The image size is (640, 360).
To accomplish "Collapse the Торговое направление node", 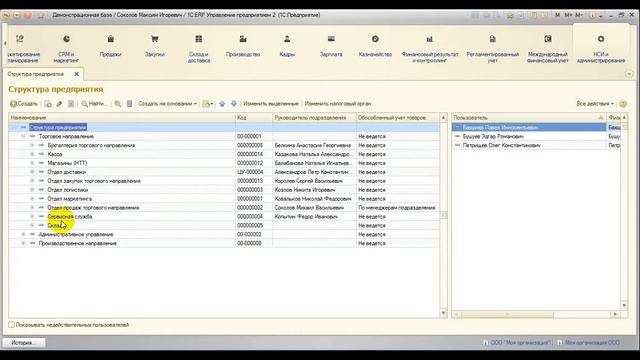I will point(23,136).
